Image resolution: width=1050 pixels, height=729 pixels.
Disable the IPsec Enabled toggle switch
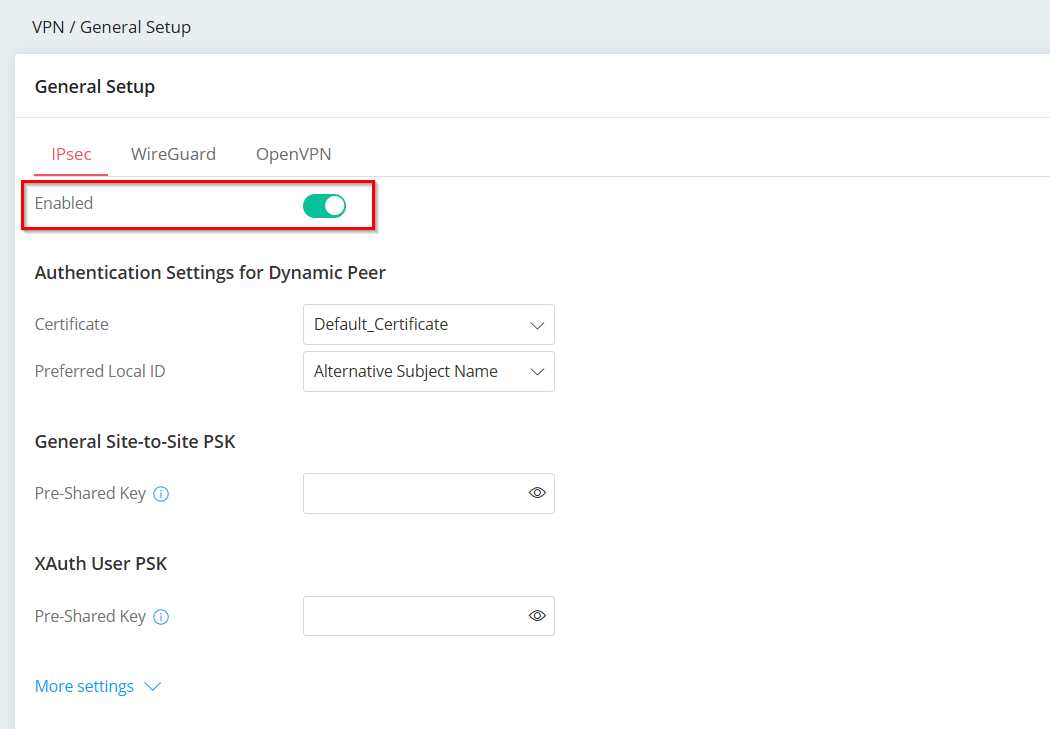tap(324, 206)
